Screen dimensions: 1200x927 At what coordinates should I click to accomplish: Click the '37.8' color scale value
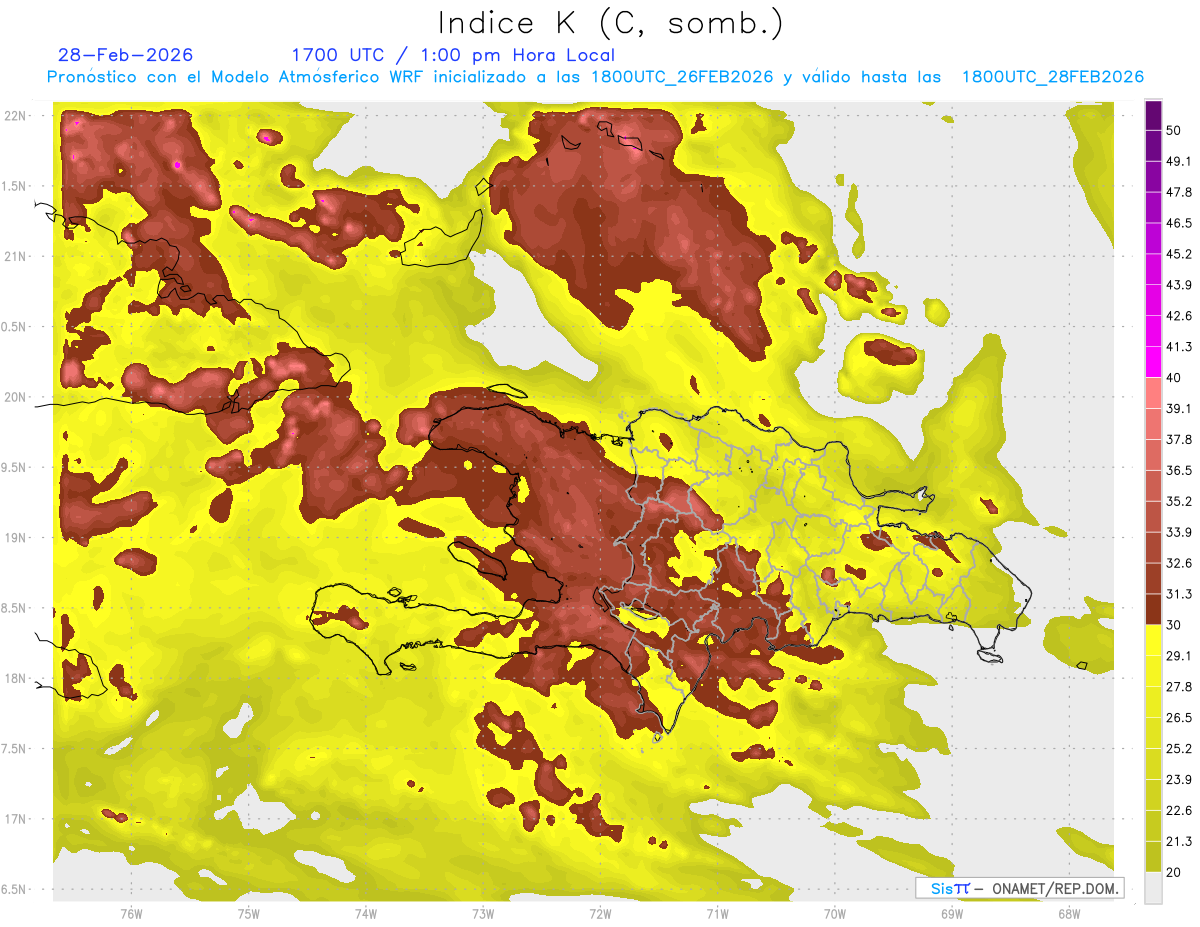pos(1180,439)
